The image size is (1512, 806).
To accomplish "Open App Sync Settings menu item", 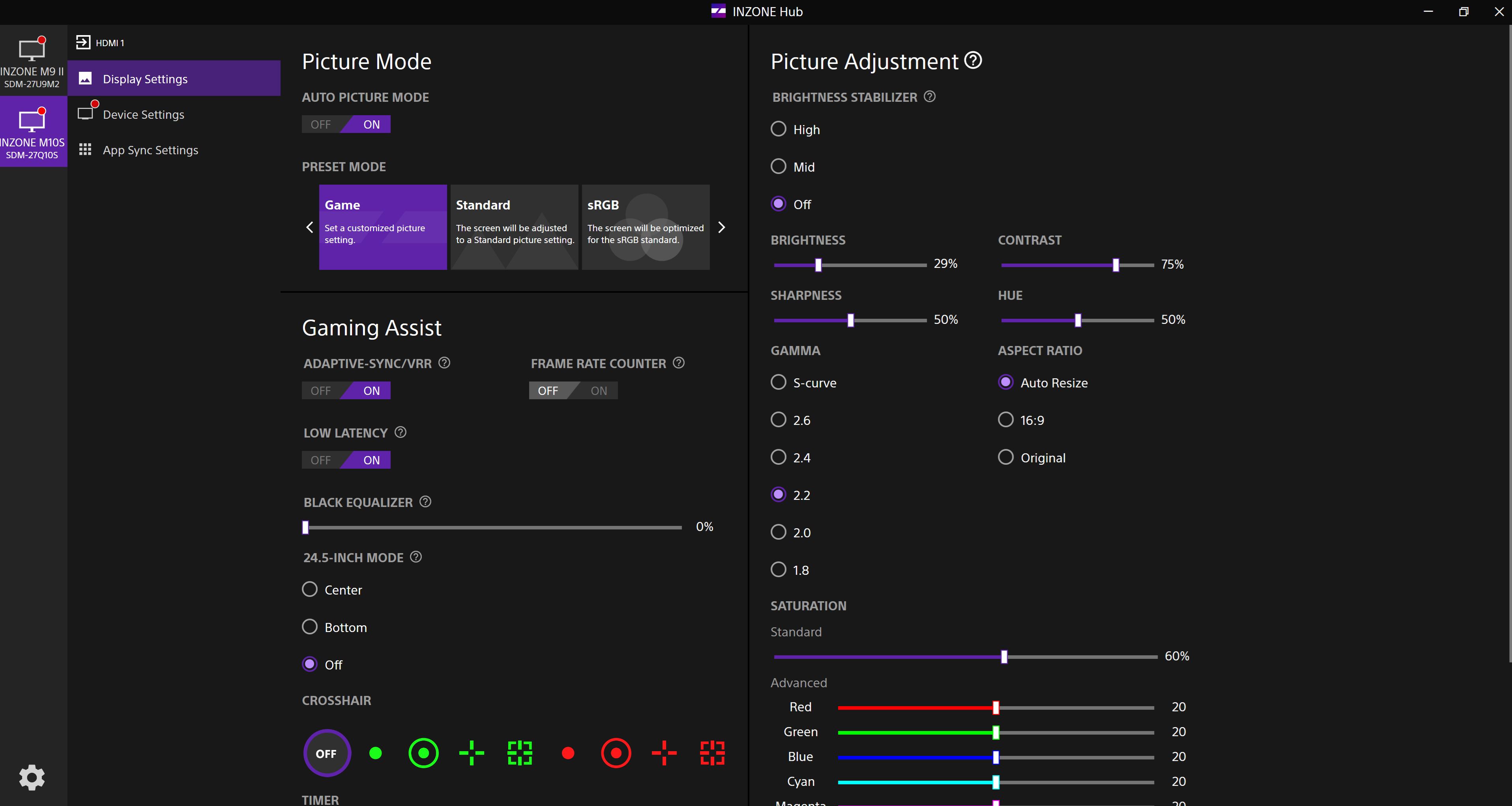I will click(x=150, y=150).
